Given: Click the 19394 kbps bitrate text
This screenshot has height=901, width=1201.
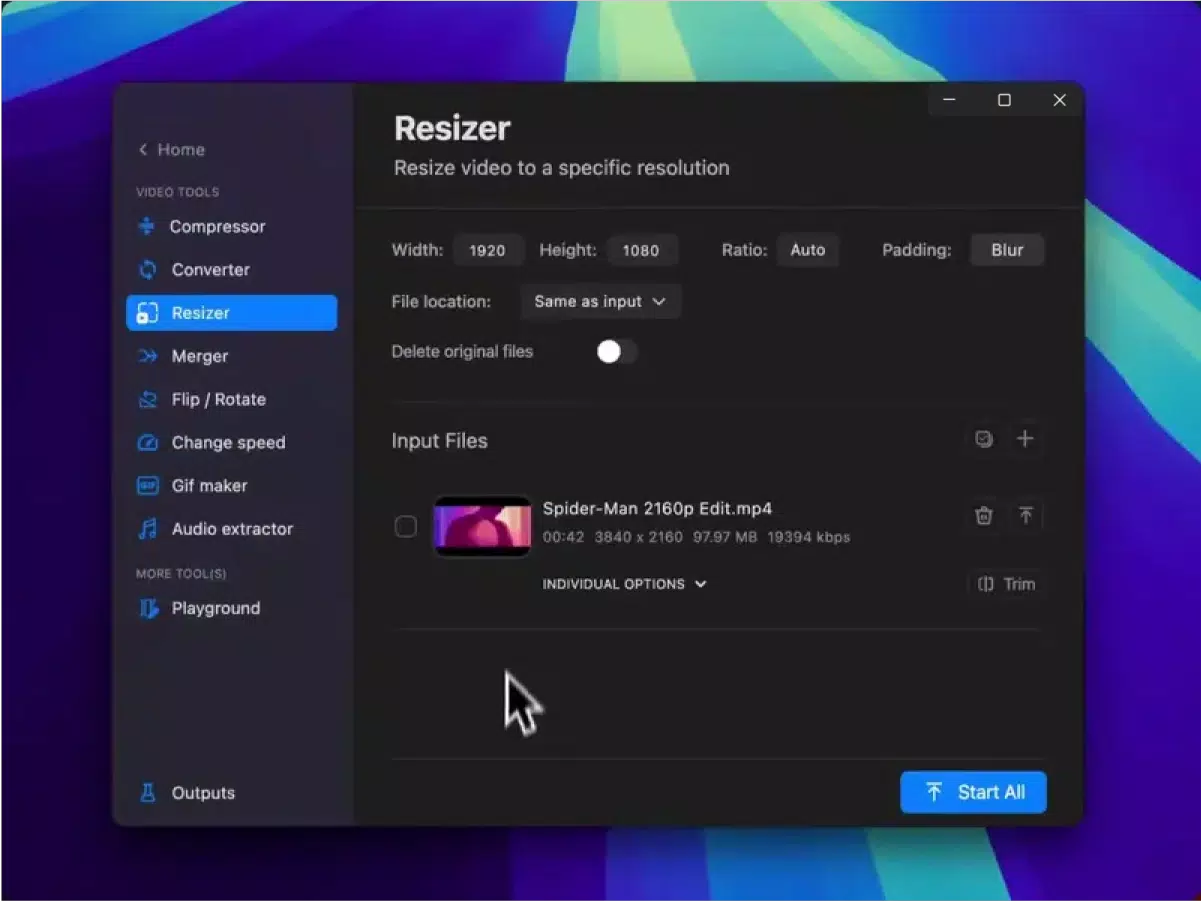Looking at the screenshot, I should [808, 537].
